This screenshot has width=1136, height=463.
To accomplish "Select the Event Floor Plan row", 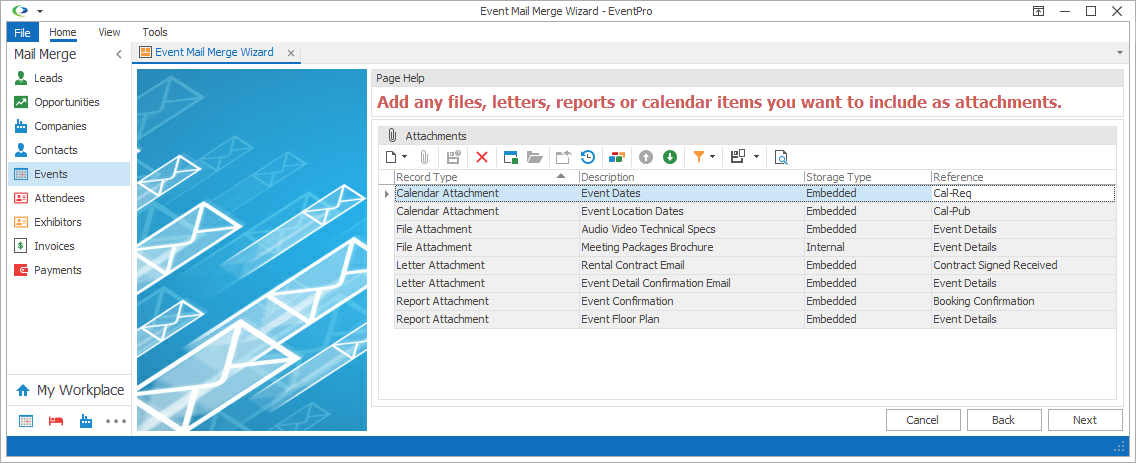I will coord(755,319).
